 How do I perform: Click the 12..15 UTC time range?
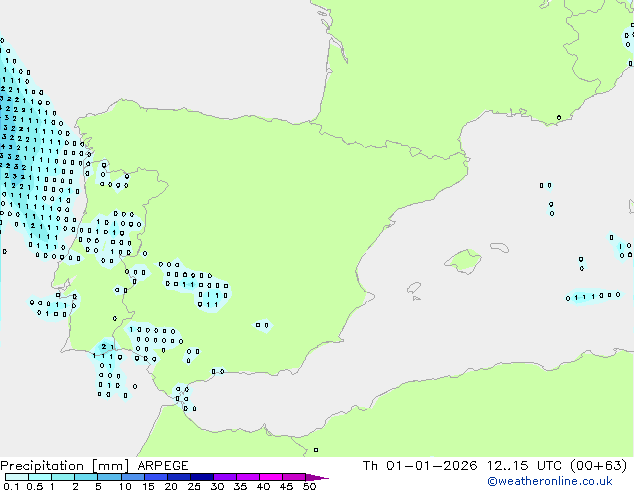point(524,466)
